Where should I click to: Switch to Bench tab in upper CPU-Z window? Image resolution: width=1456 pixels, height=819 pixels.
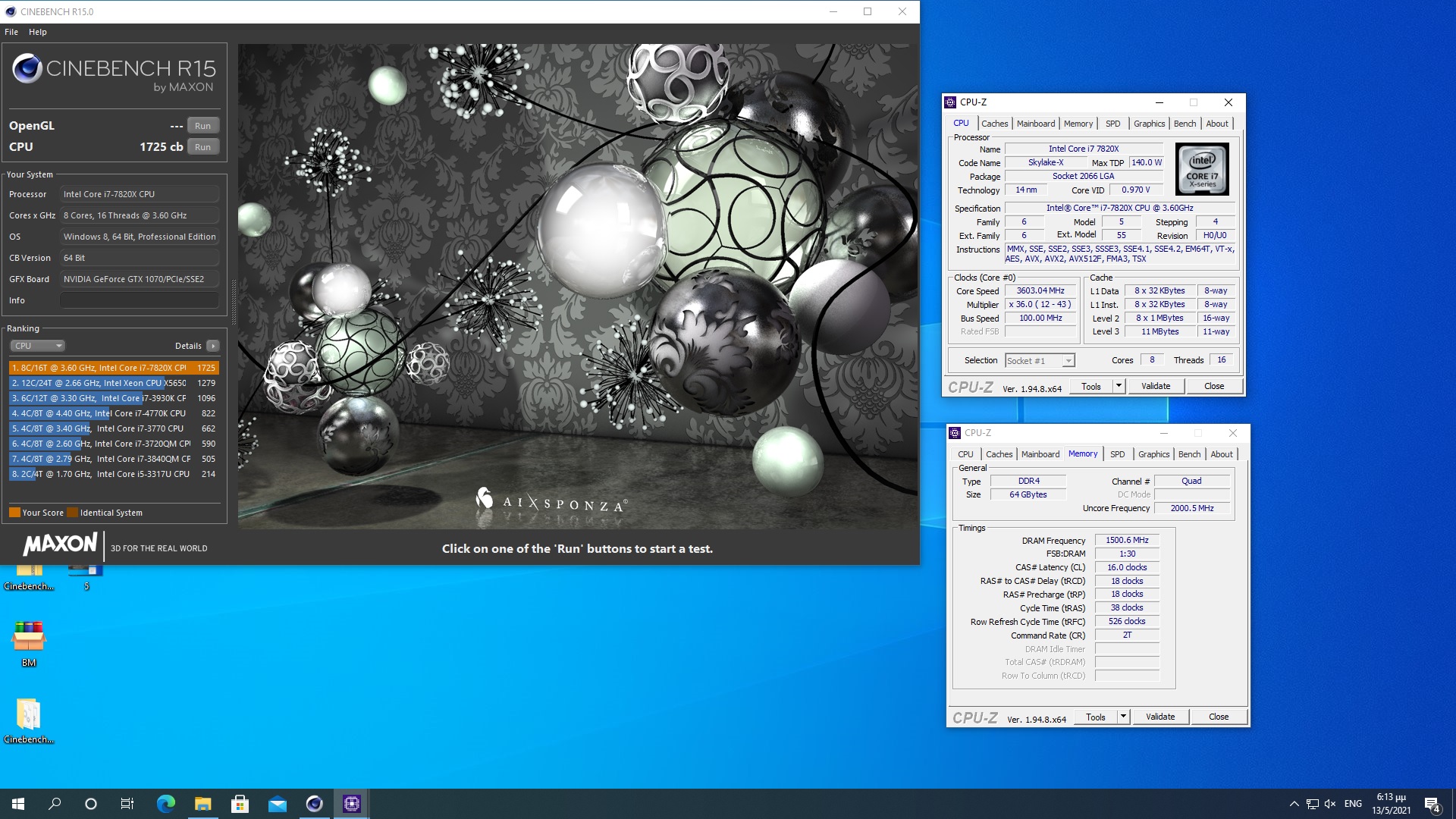[x=1185, y=124]
